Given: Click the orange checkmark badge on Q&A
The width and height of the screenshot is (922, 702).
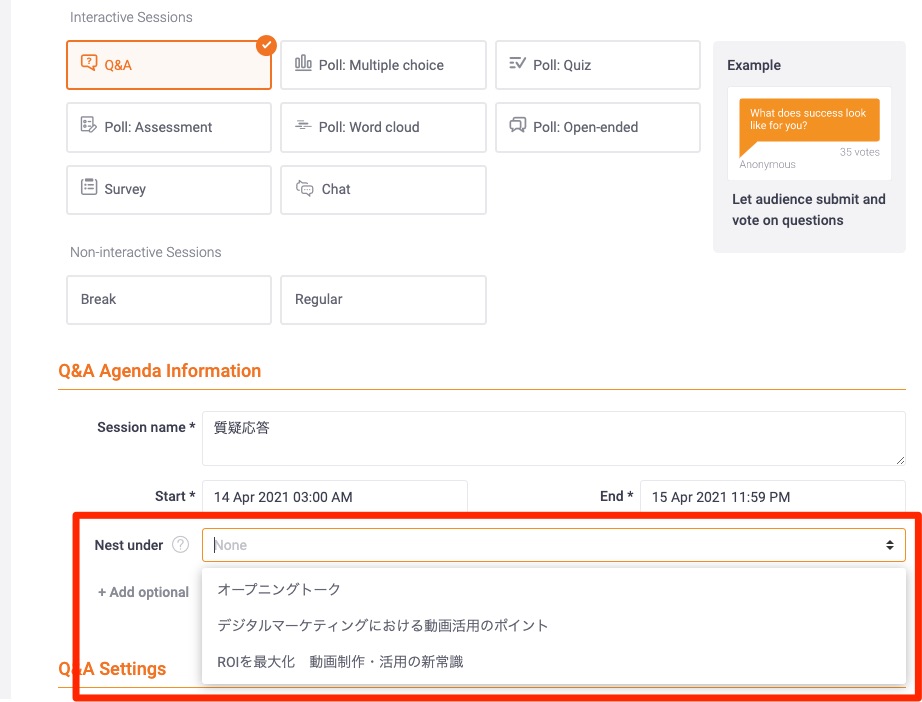Looking at the screenshot, I should (265, 45).
